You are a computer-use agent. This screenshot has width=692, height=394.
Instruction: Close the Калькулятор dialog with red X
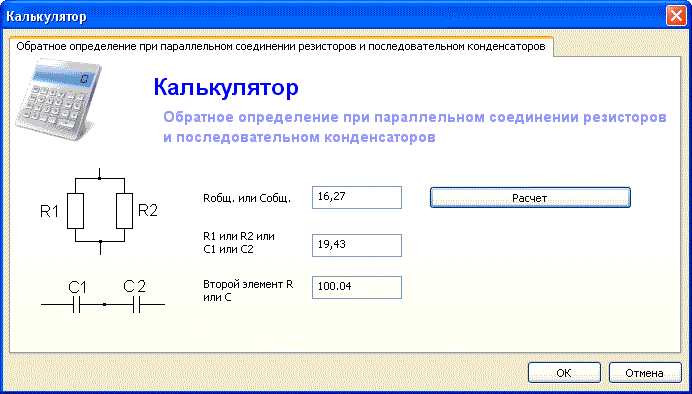[676, 16]
